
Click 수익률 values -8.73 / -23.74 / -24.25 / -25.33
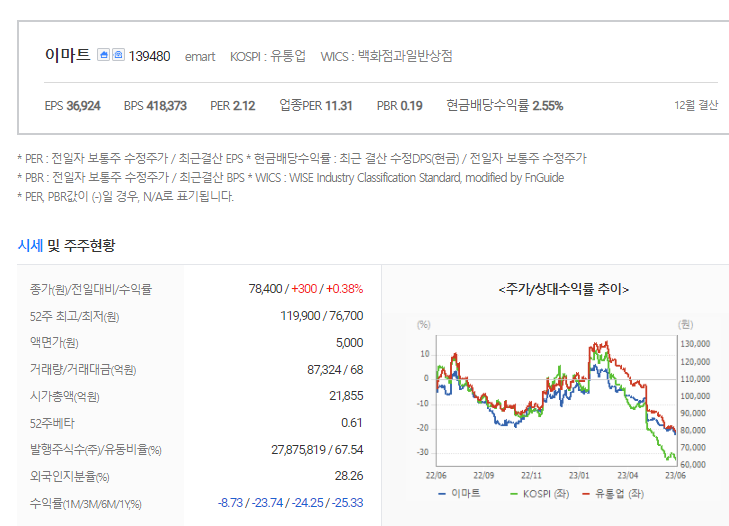[x=291, y=503]
